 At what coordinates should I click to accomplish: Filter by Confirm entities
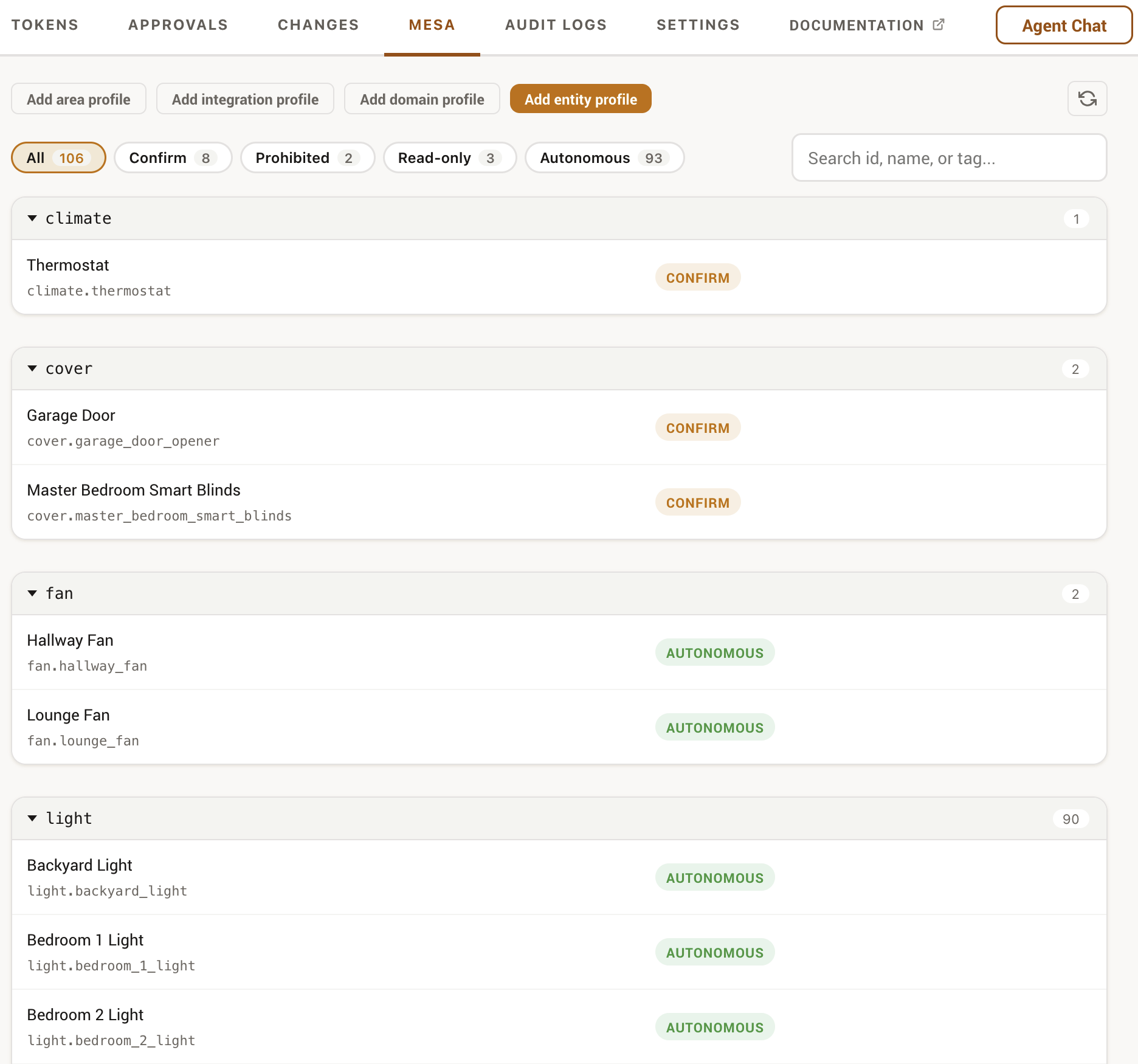click(173, 158)
